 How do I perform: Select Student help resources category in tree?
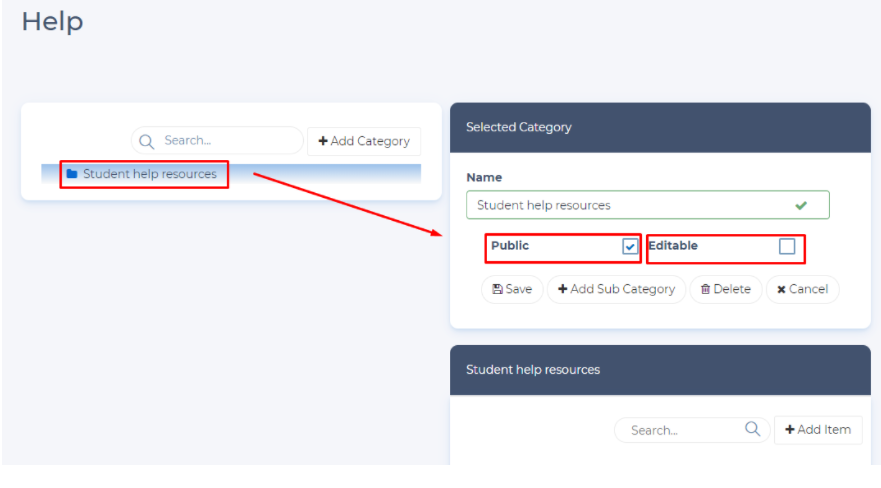[x=150, y=174]
